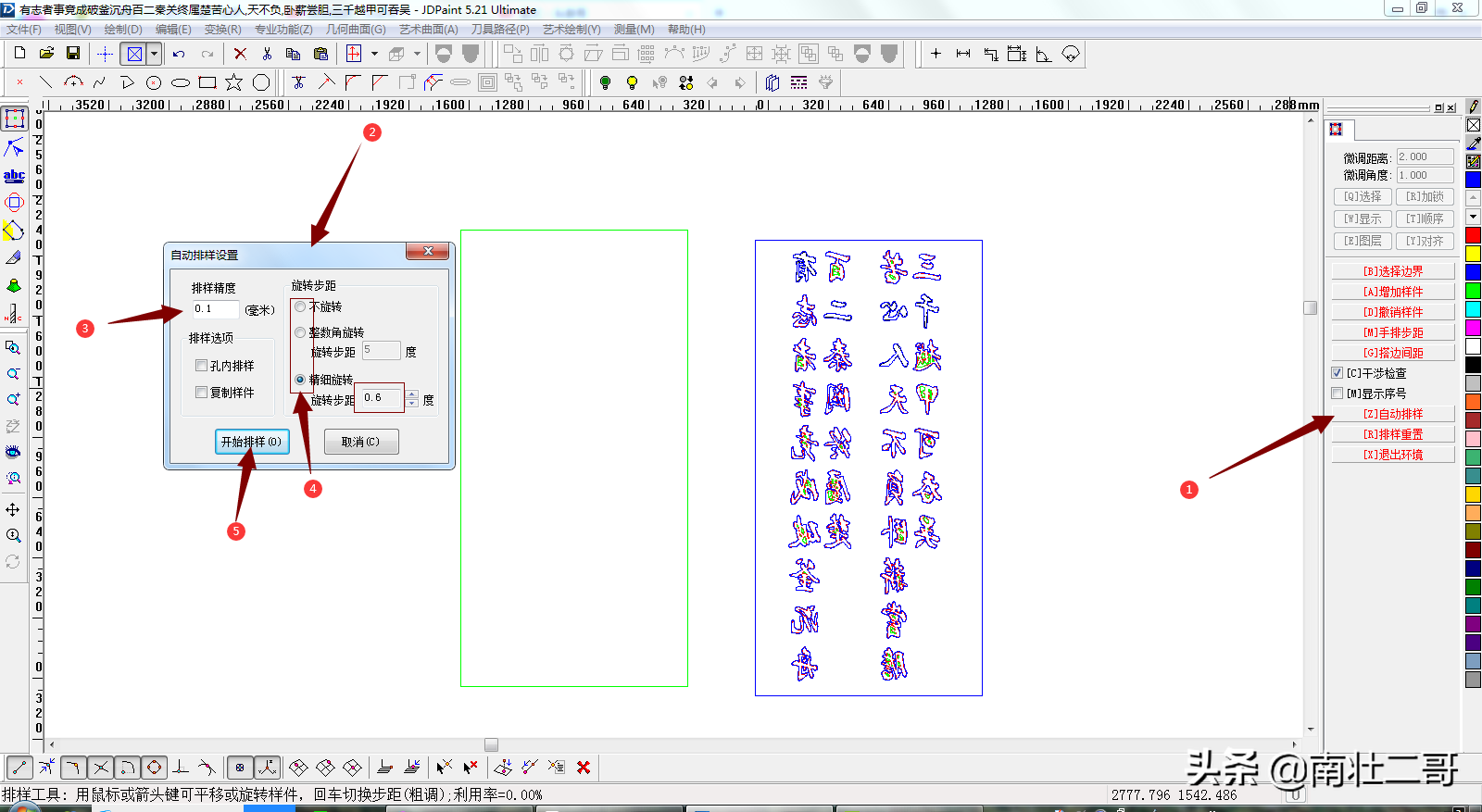
Task: Open the 文件(F) menu
Action: tap(24, 30)
